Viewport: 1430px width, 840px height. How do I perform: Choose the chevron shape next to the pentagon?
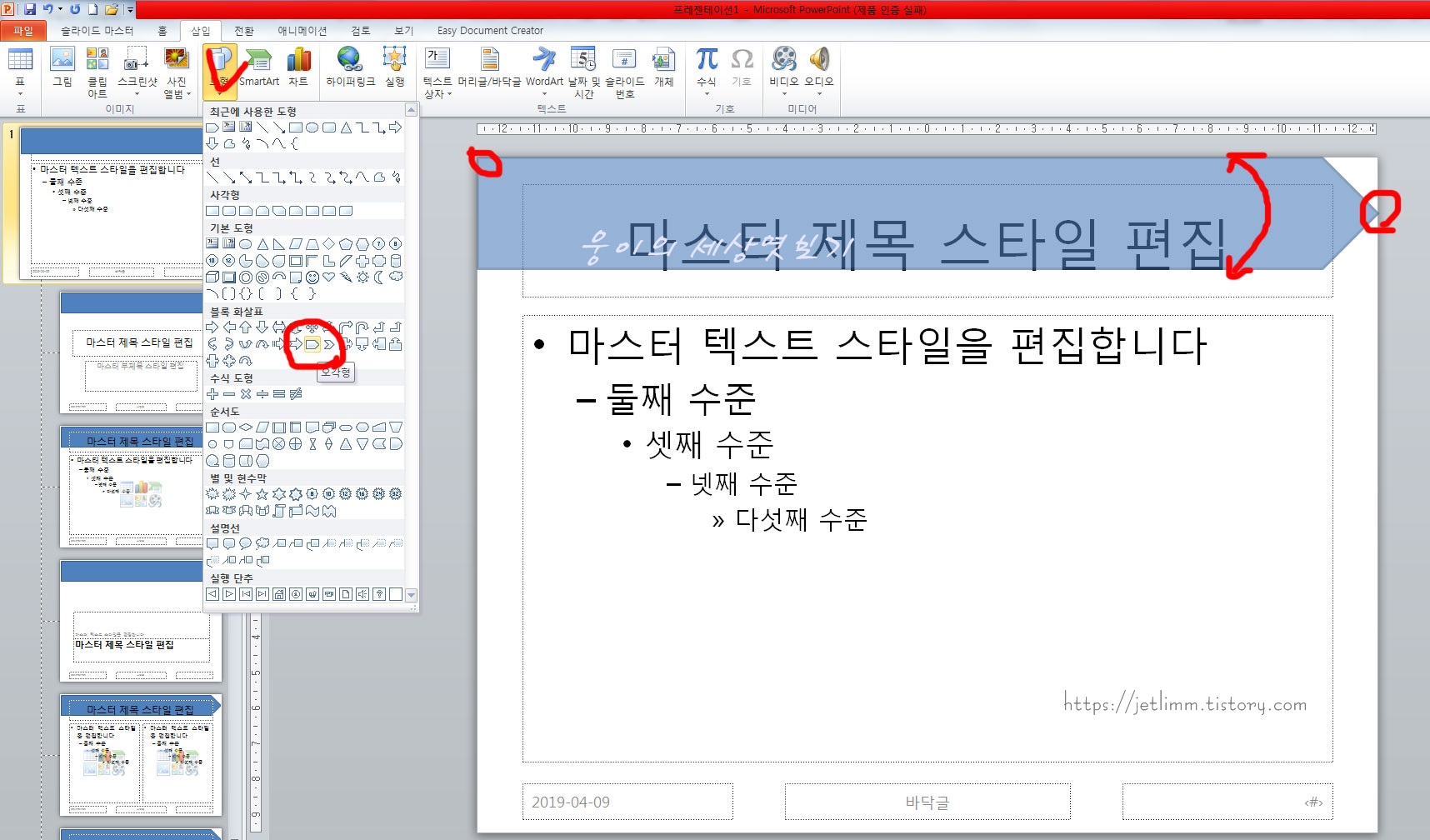[329, 344]
